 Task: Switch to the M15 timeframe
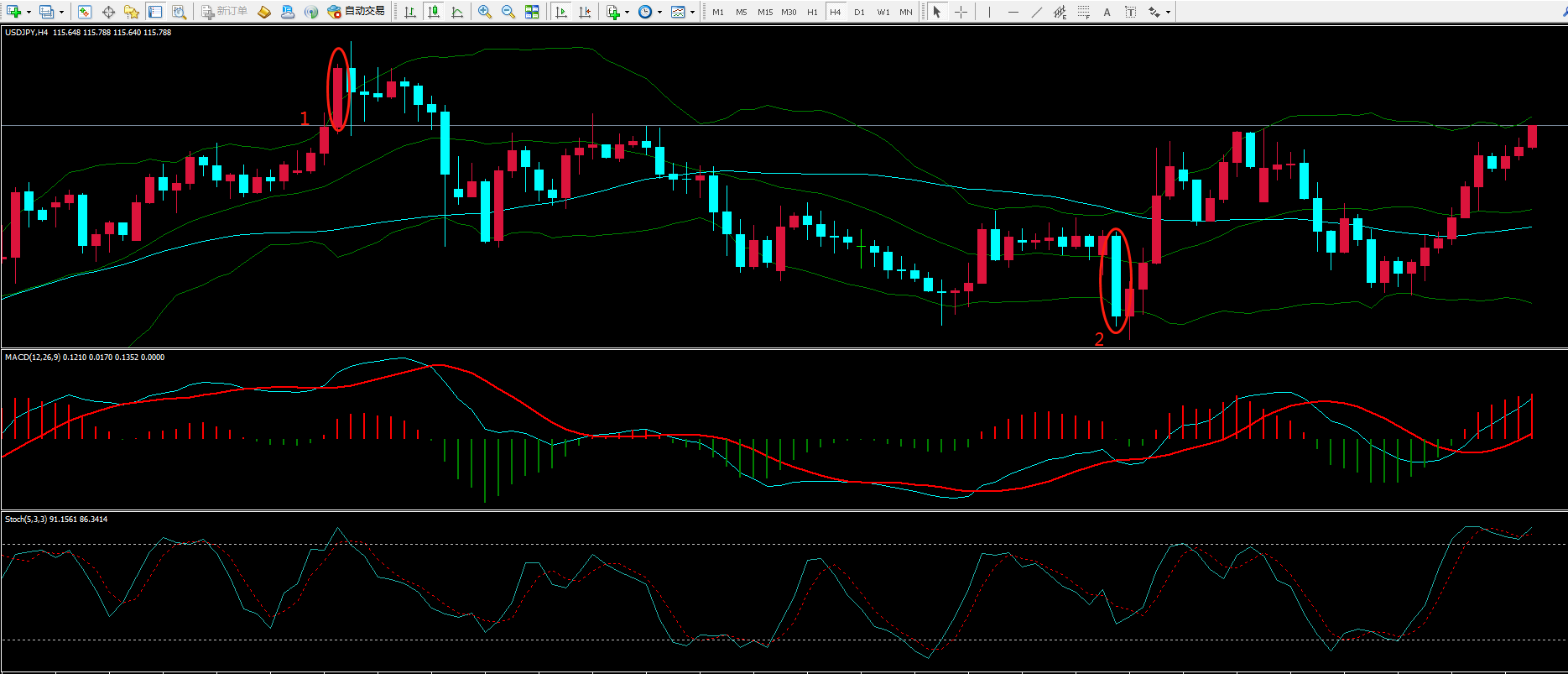(x=765, y=12)
